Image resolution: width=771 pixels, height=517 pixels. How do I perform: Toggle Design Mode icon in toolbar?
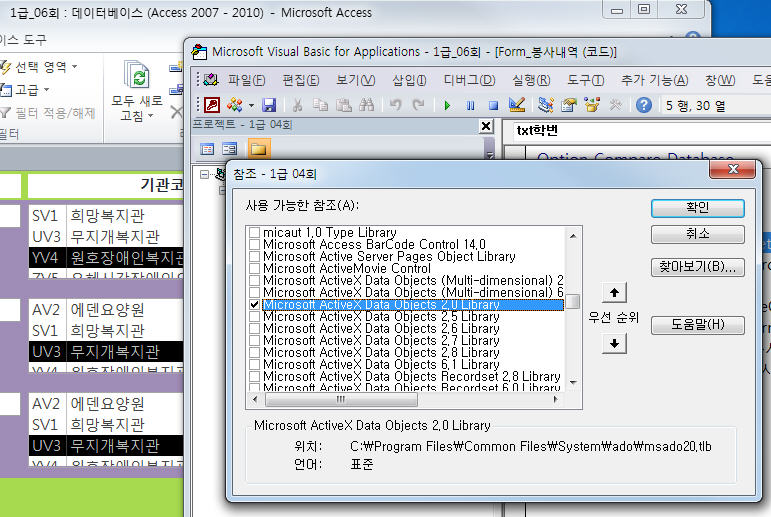coord(517,104)
